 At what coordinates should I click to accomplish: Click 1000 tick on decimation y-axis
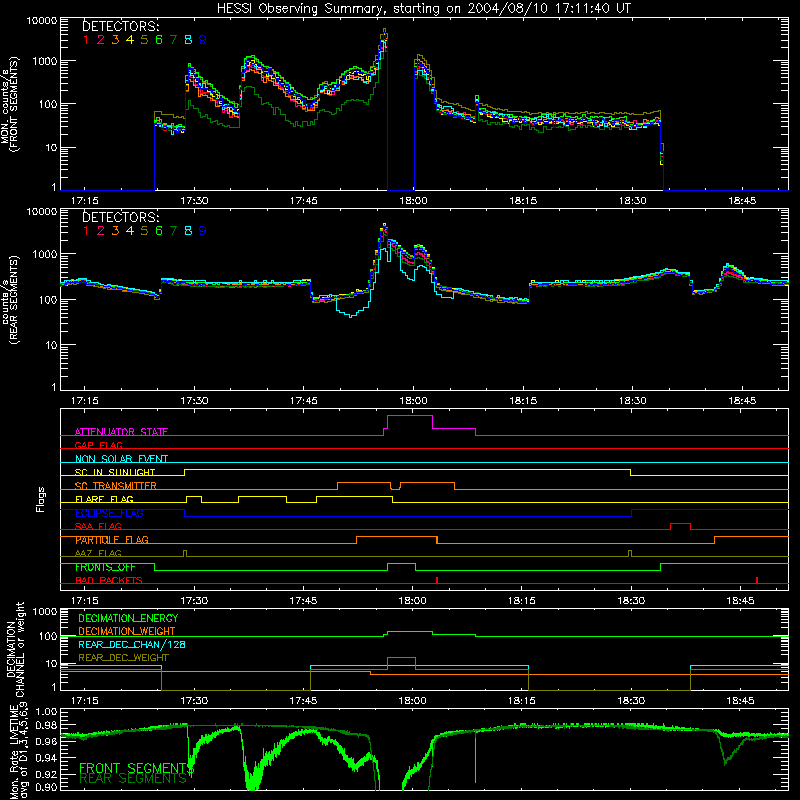(45, 611)
